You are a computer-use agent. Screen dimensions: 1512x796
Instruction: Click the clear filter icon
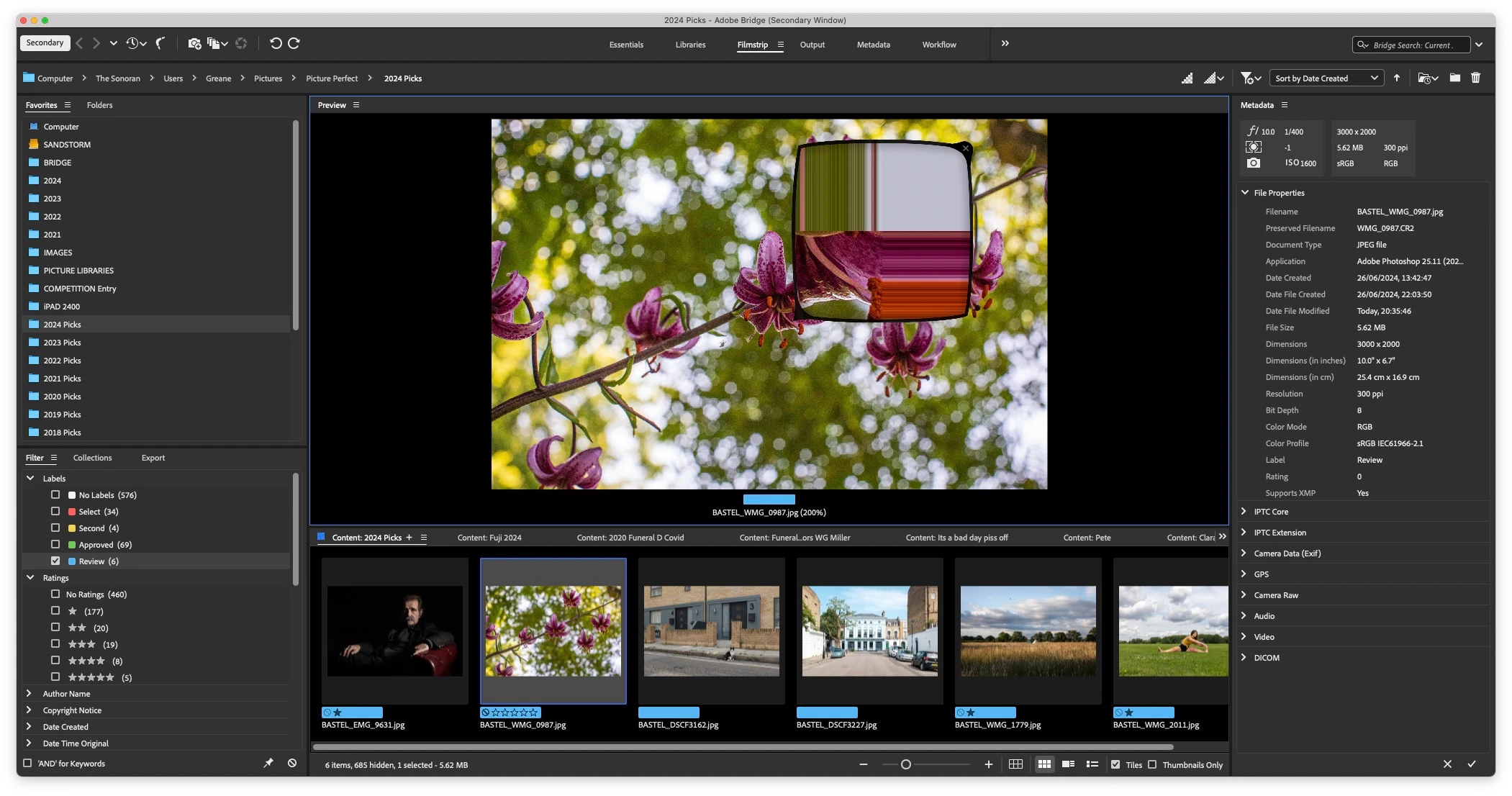(x=292, y=763)
